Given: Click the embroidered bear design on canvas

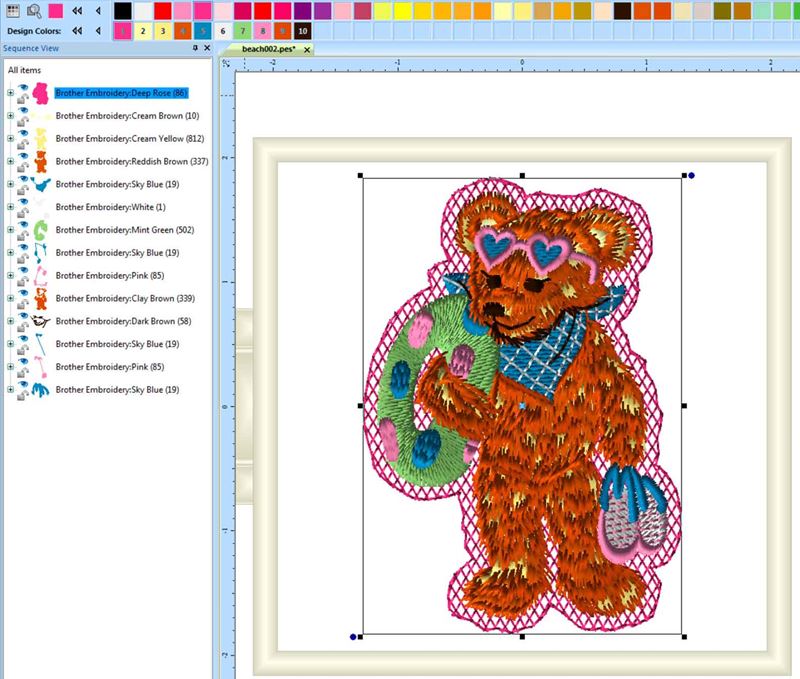Looking at the screenshot, I should pyautogui.click(x=522, y=406).
